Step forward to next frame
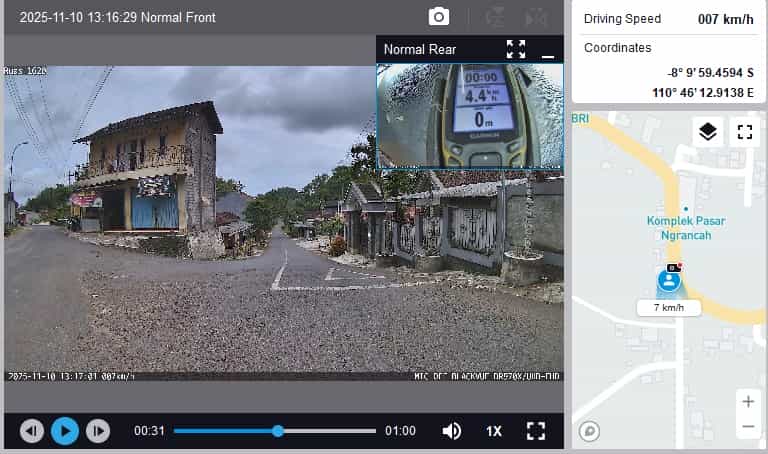 point(97,431)
